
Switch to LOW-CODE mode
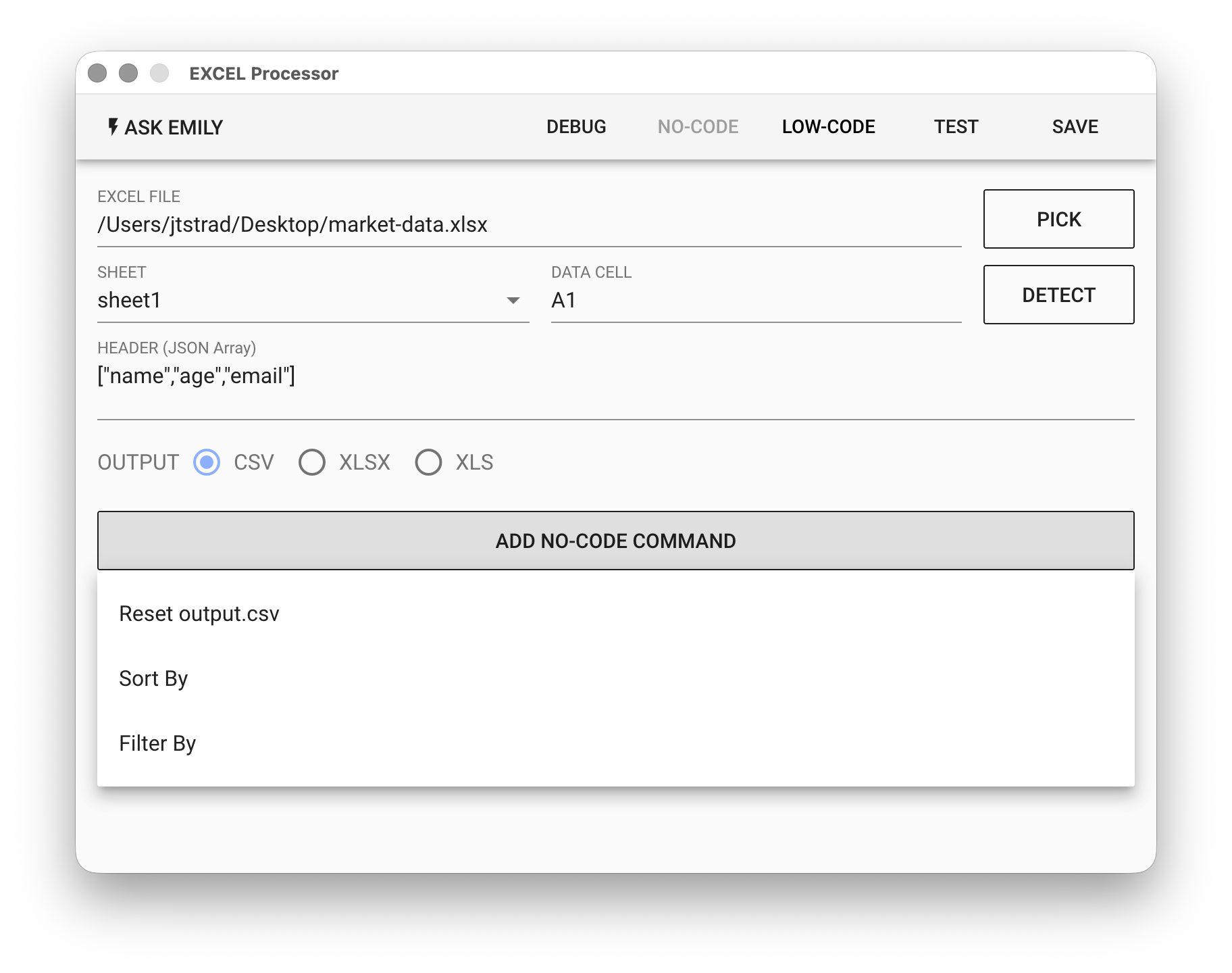828,127
